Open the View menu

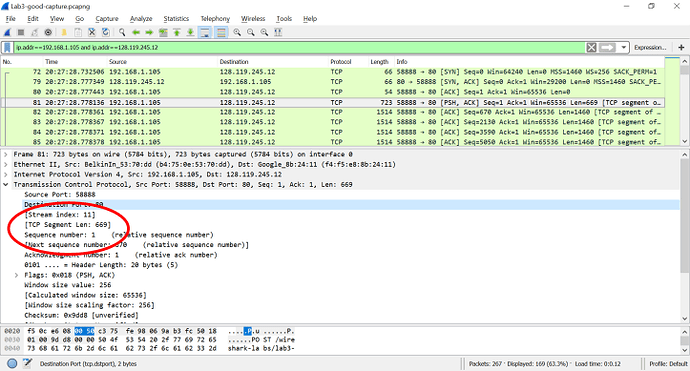coord(57,18)
